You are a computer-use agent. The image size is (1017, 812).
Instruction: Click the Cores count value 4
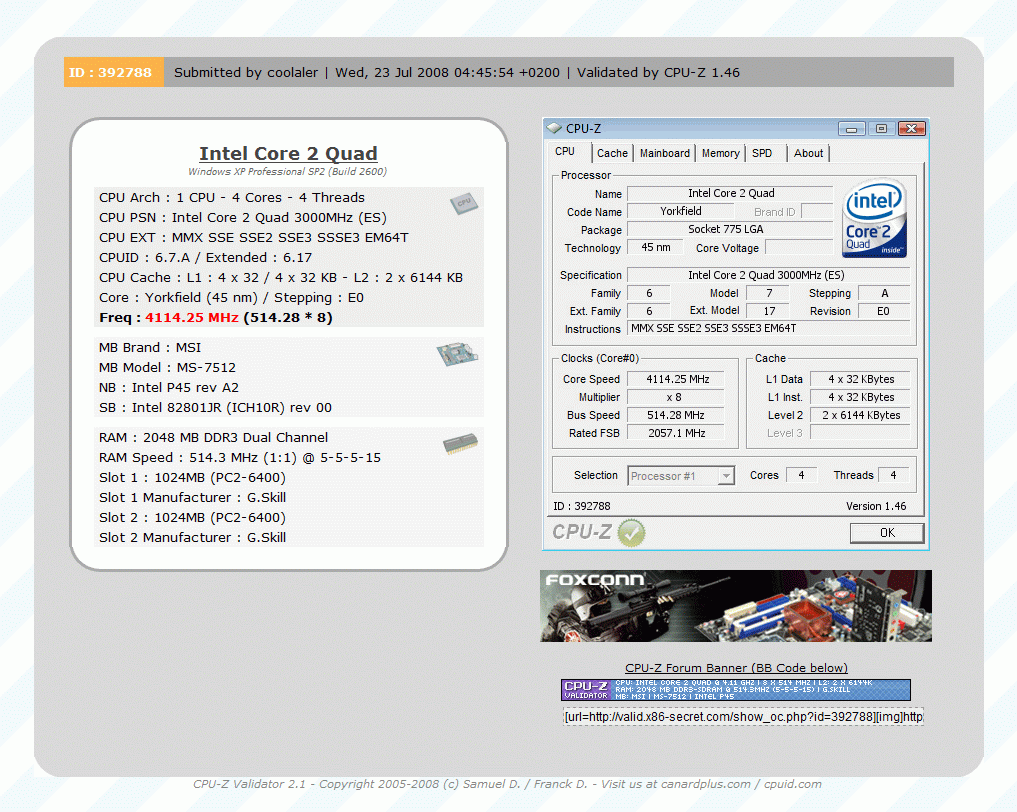801,475
